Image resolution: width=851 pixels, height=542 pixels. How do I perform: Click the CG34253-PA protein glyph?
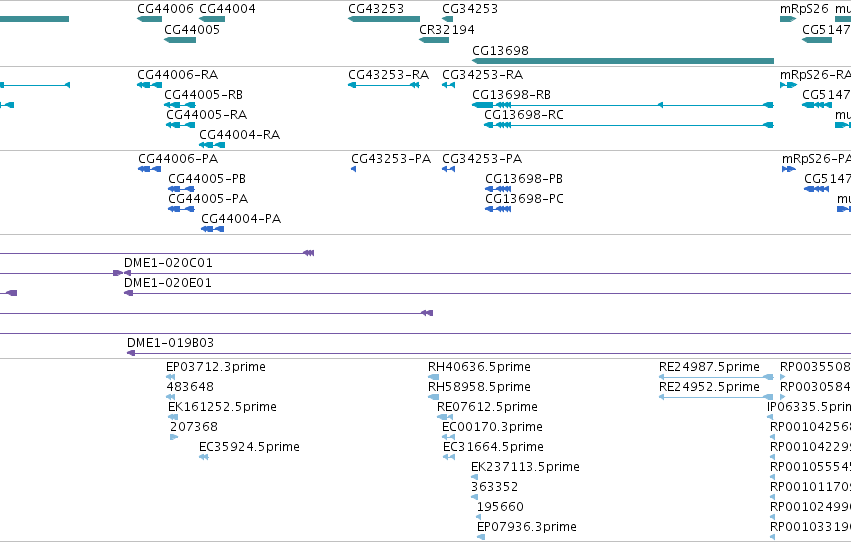[x=448, y=169]
